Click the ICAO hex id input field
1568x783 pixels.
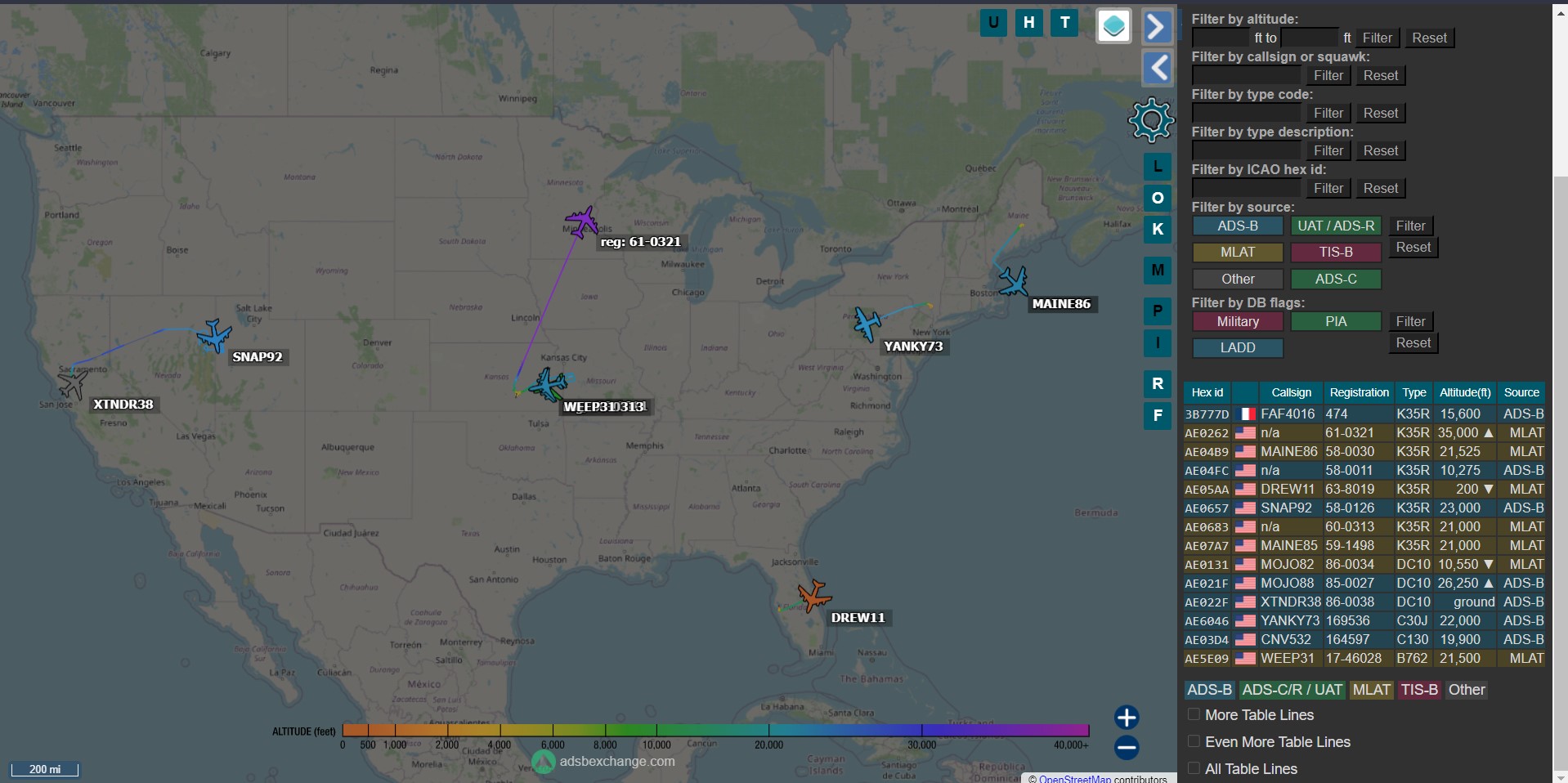coord(1246,188)
